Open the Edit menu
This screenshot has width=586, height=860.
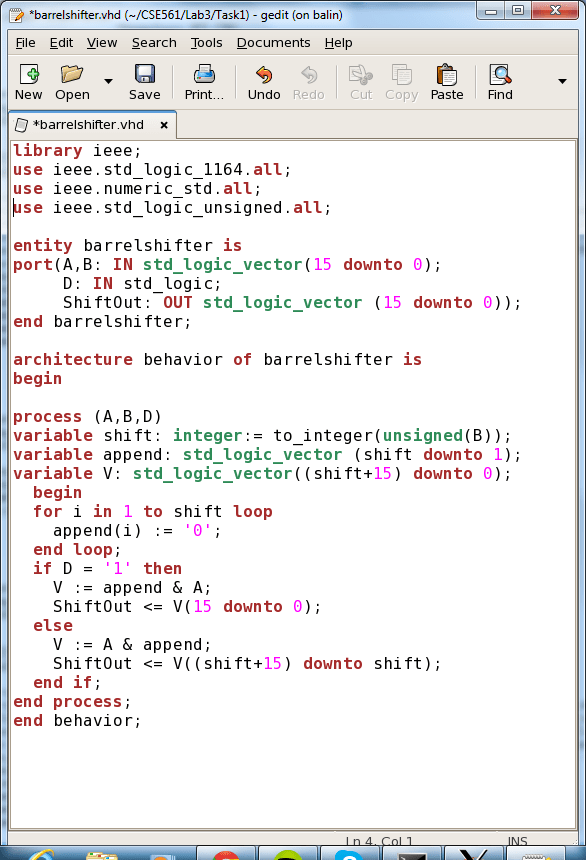[61, 43]
